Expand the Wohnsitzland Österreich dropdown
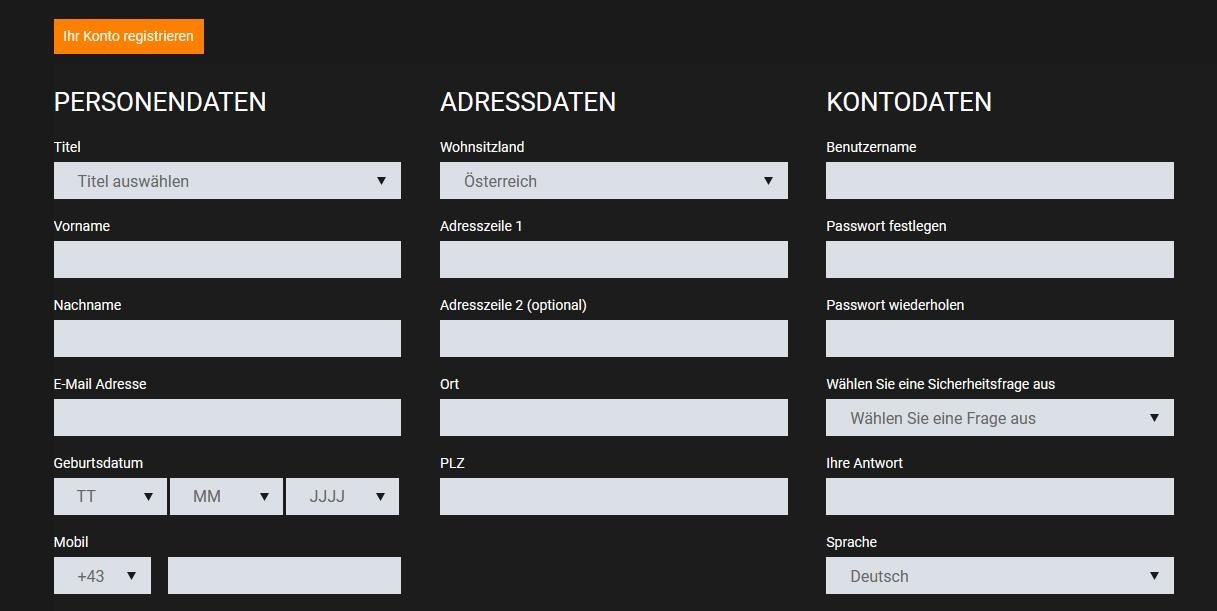The width and height of the screenshot is (1217, 611). click(x=614, y=181)
